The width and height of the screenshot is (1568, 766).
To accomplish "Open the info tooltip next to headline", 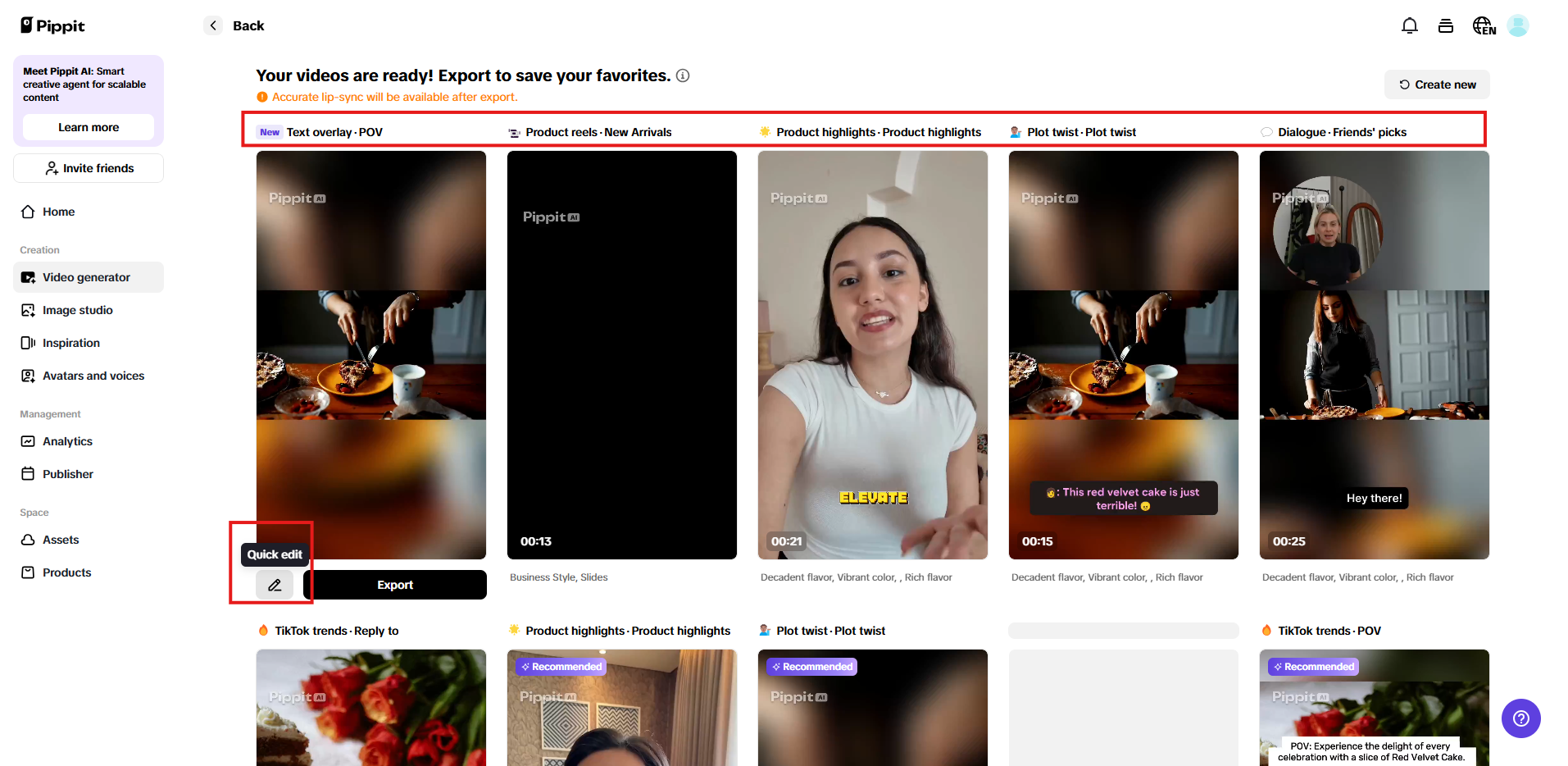I will [x=684, y=75].
